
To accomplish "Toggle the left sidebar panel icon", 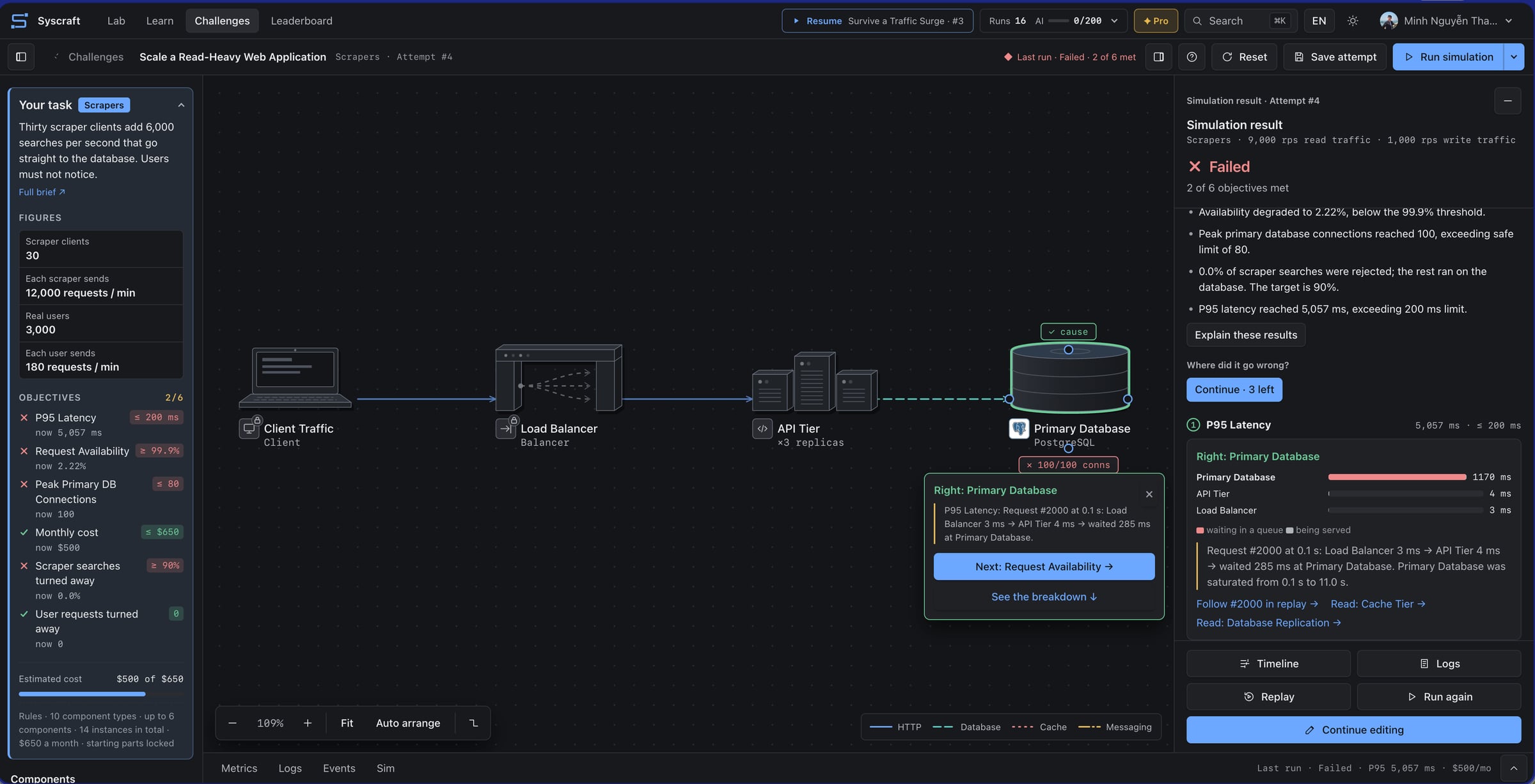I will point(21,57).
